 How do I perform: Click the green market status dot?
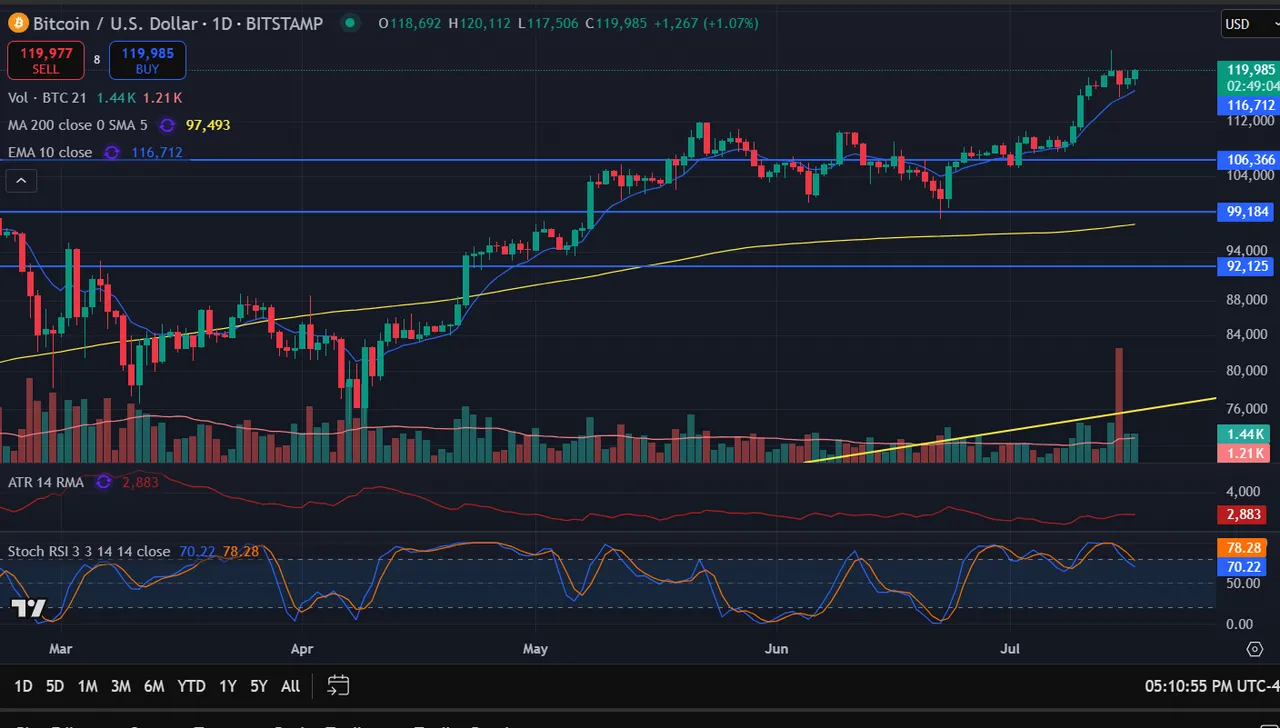(x=349, y=22)
